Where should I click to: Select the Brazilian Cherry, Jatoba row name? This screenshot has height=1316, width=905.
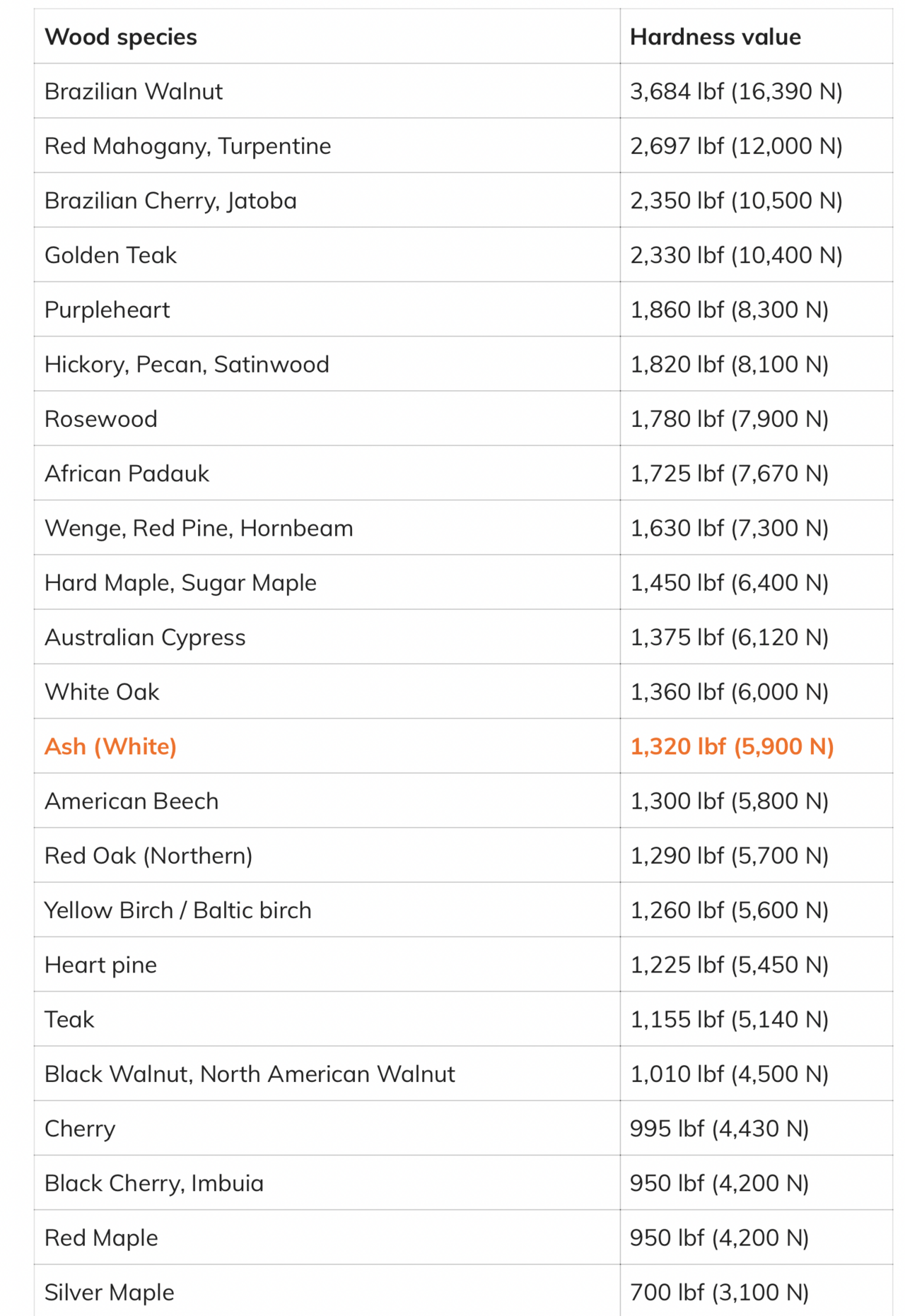(170, 201)
